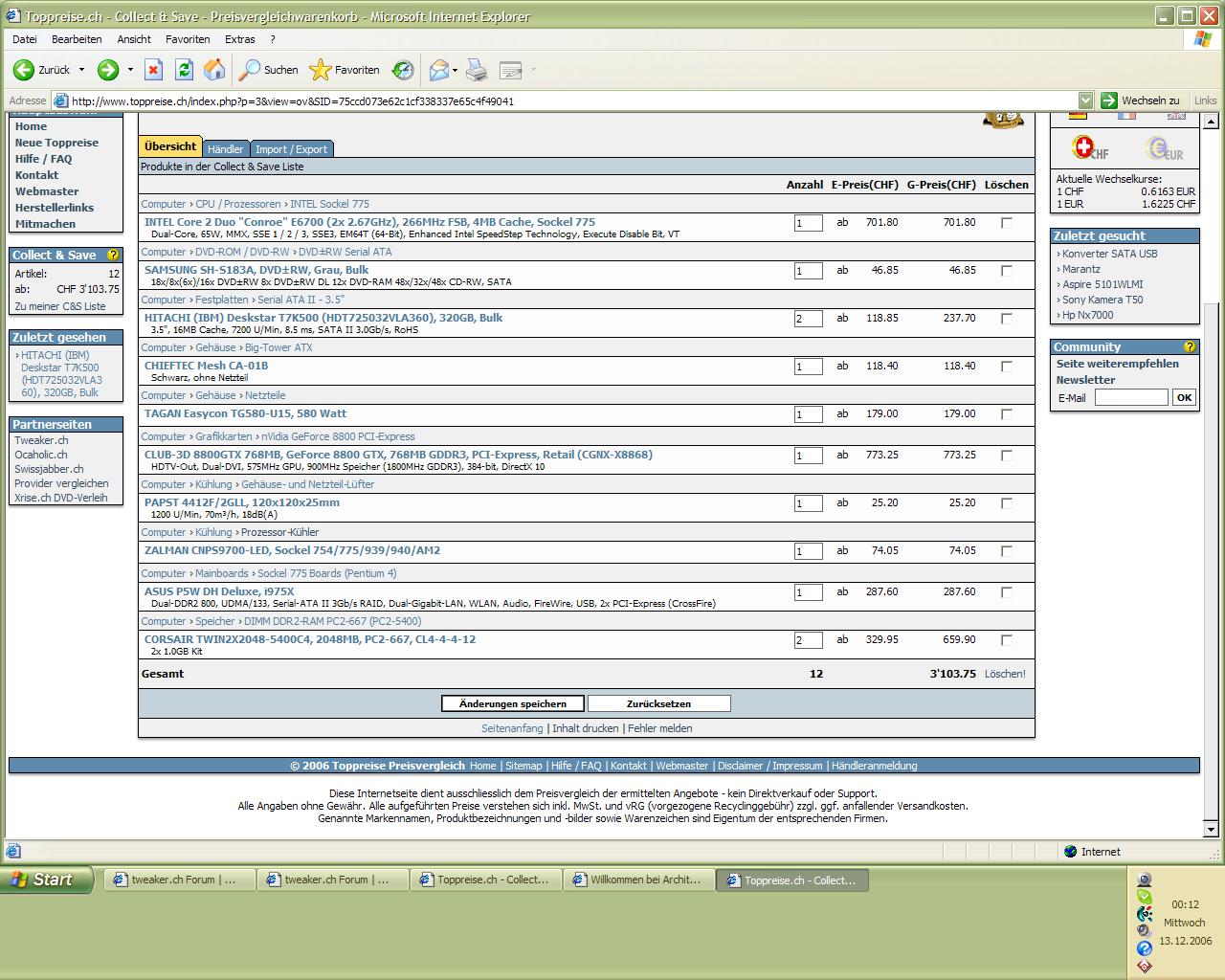1225x980 pixels.
Task: Open the Mail toolbar icon
Action: coord(438,70)
